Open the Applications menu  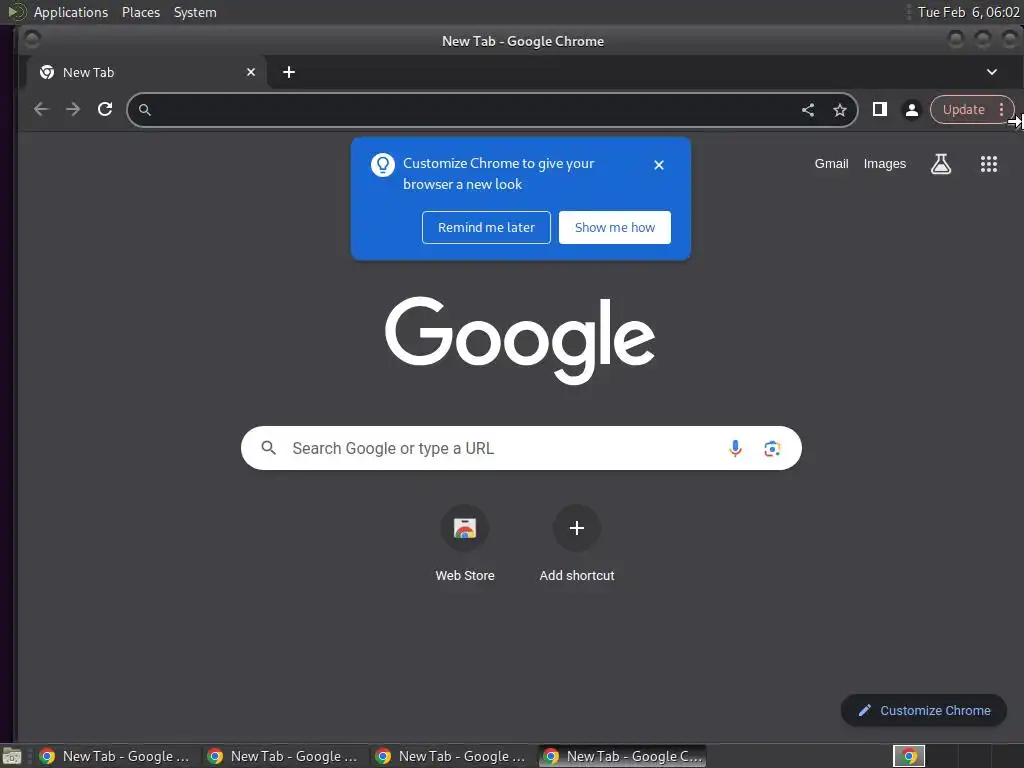point(71,12)
